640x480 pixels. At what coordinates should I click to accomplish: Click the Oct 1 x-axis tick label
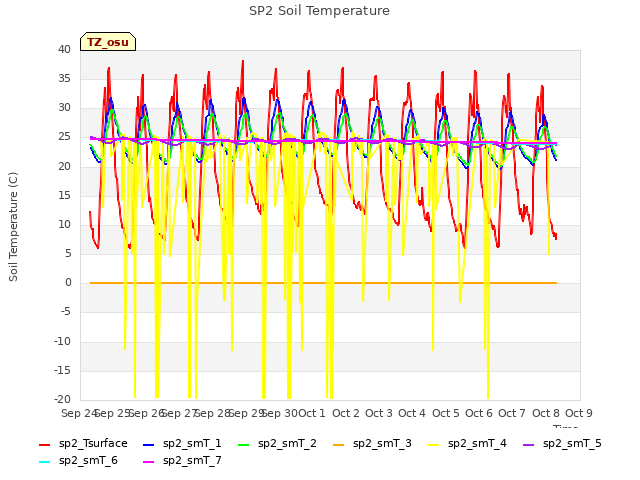312,413
